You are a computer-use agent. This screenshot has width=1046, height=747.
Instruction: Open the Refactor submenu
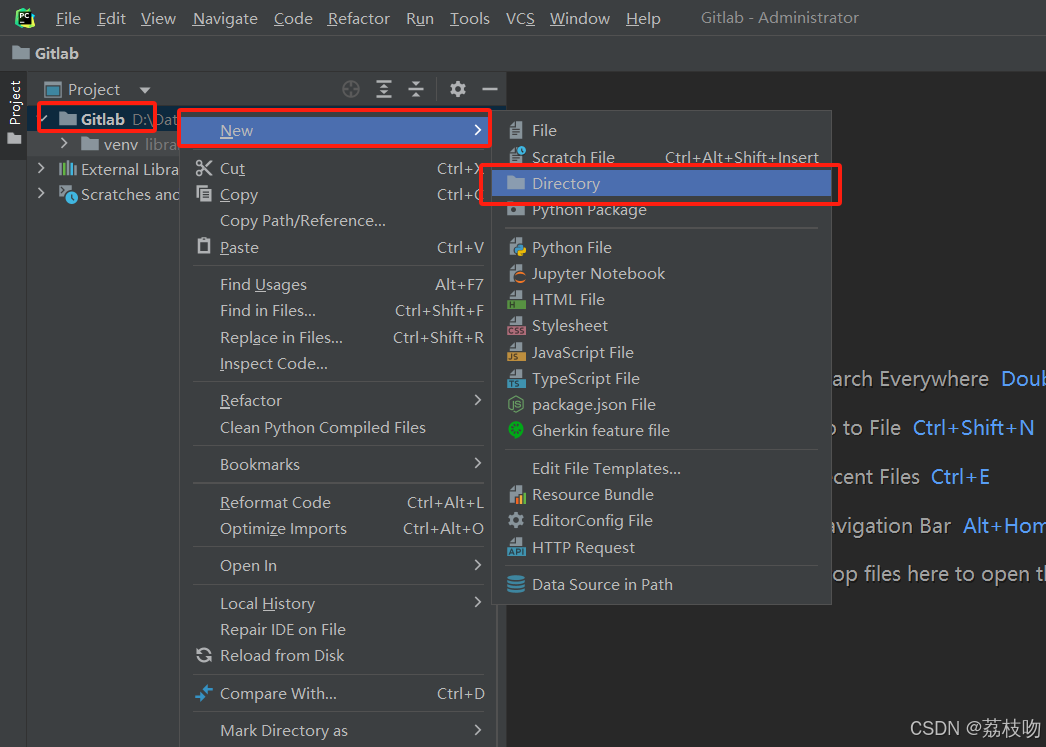click(x=339, y=400)
